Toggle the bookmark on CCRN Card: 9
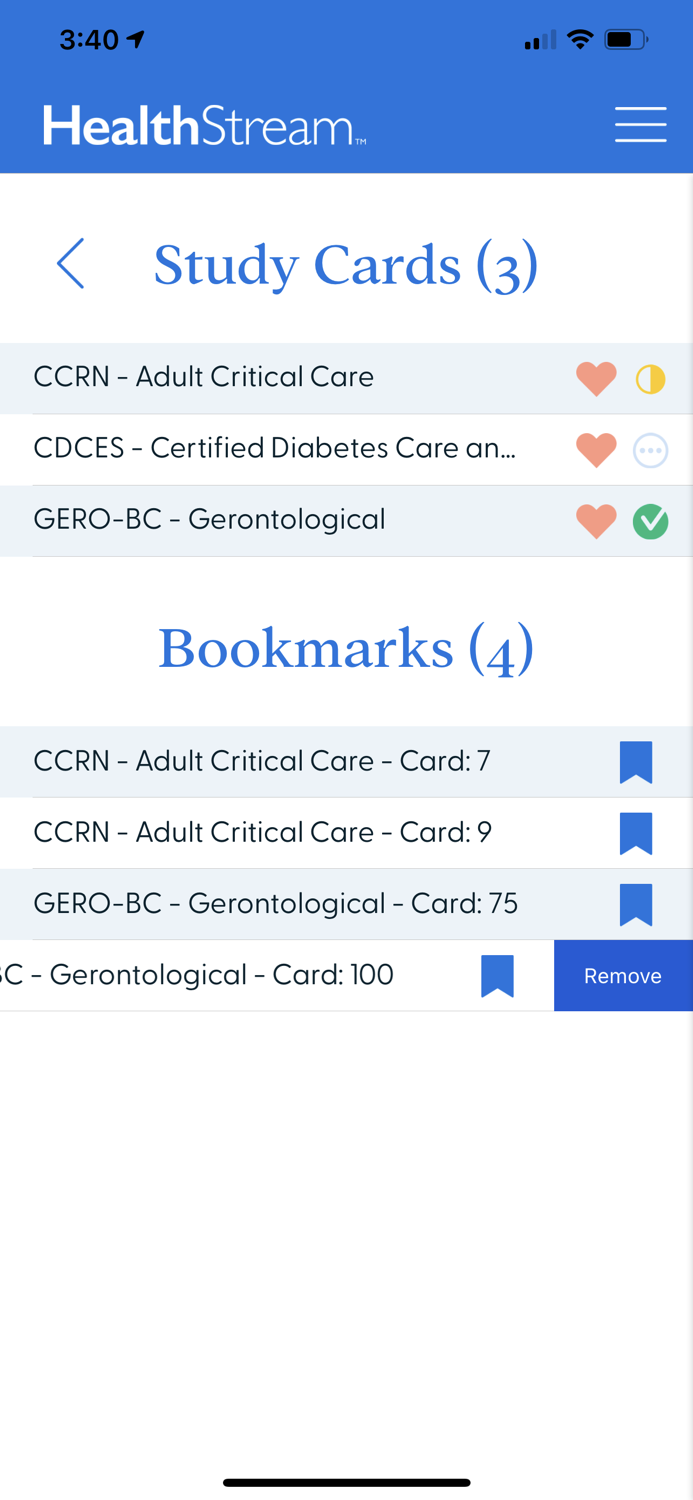This screenshot has height=1500, width=693. 637,832
